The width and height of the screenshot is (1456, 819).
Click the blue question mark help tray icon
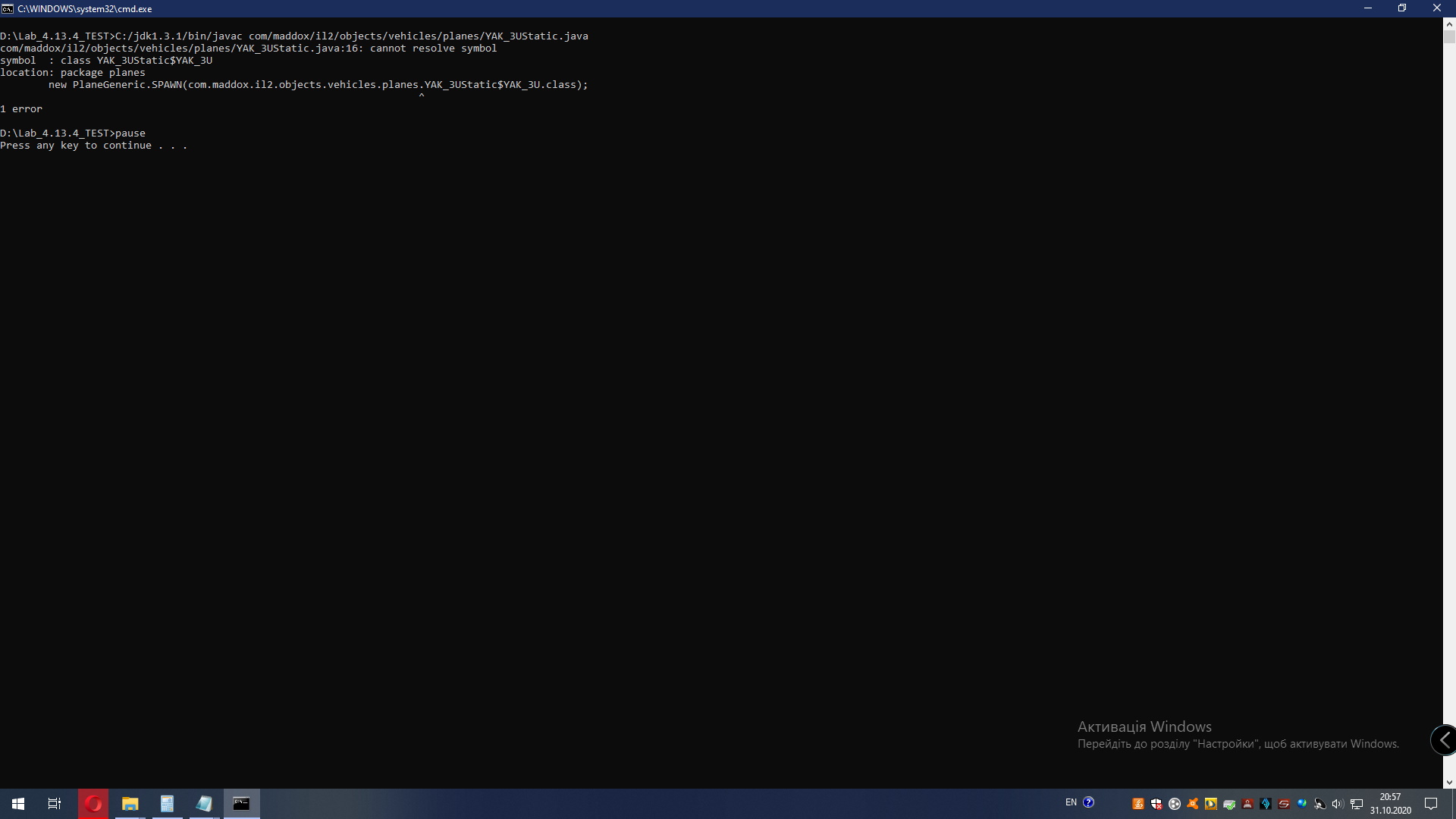(x=1089, y=802)
